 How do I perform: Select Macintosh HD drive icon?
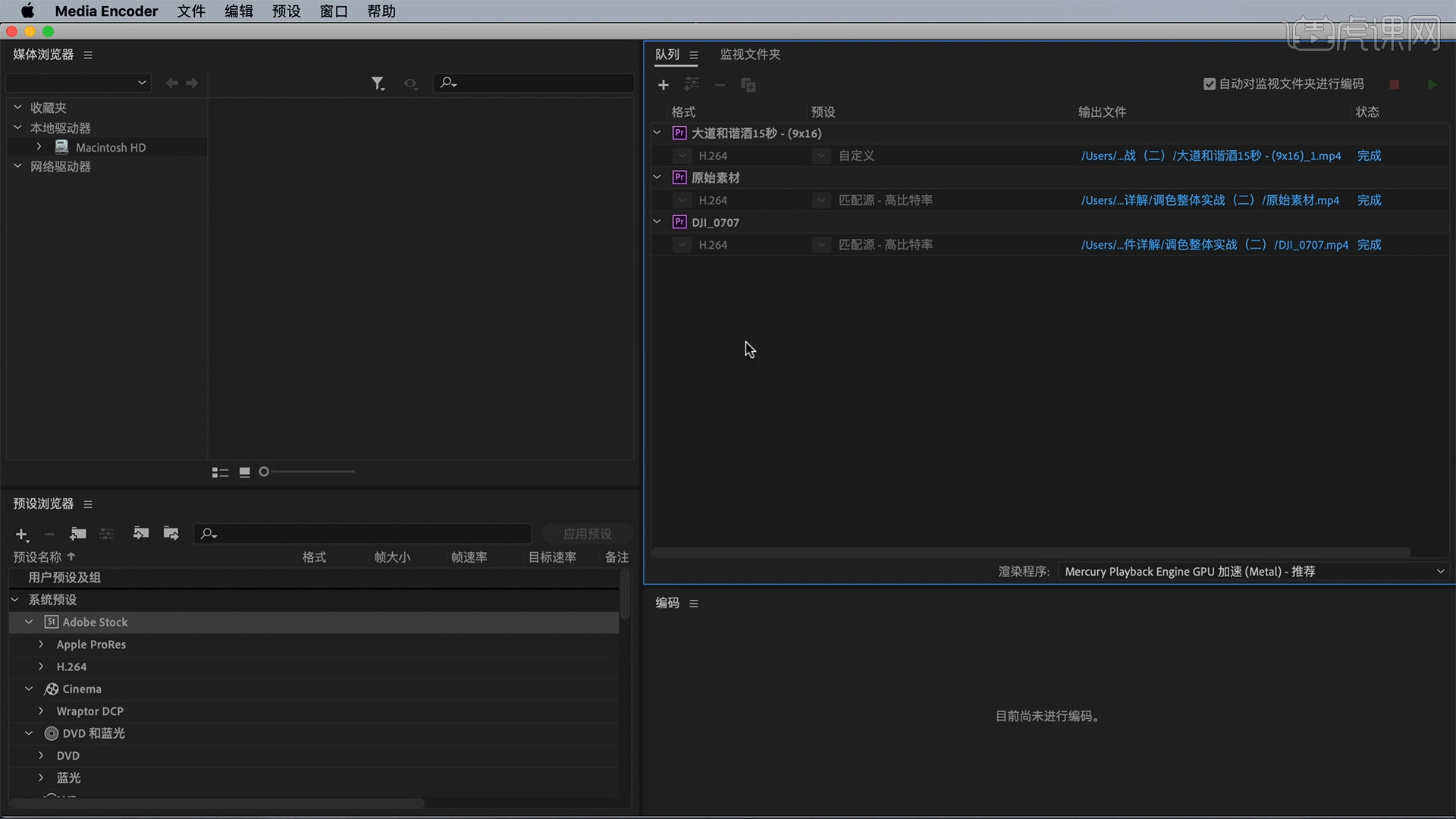pyautogui.click(x=62, y=147)
